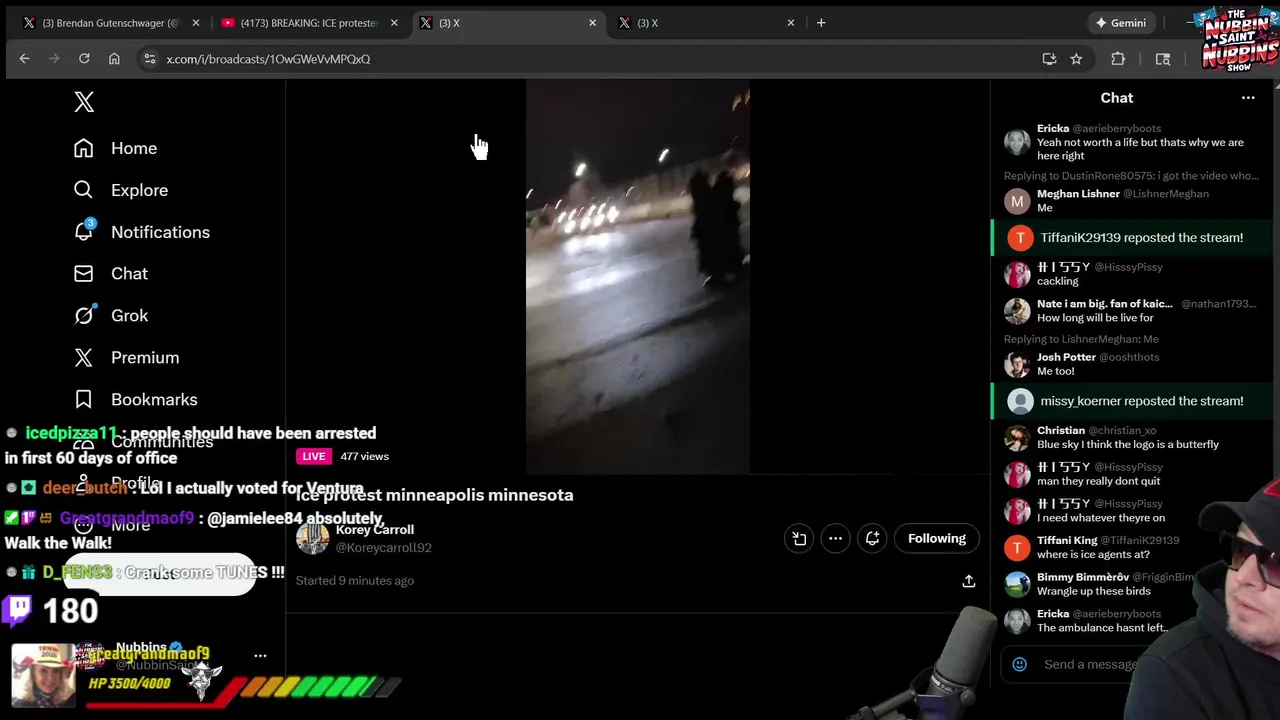Click broadcast title about Minneapolis protest
Image resolution: width=1280 pixels, height=720 pixels.
(x=435, y=495)
